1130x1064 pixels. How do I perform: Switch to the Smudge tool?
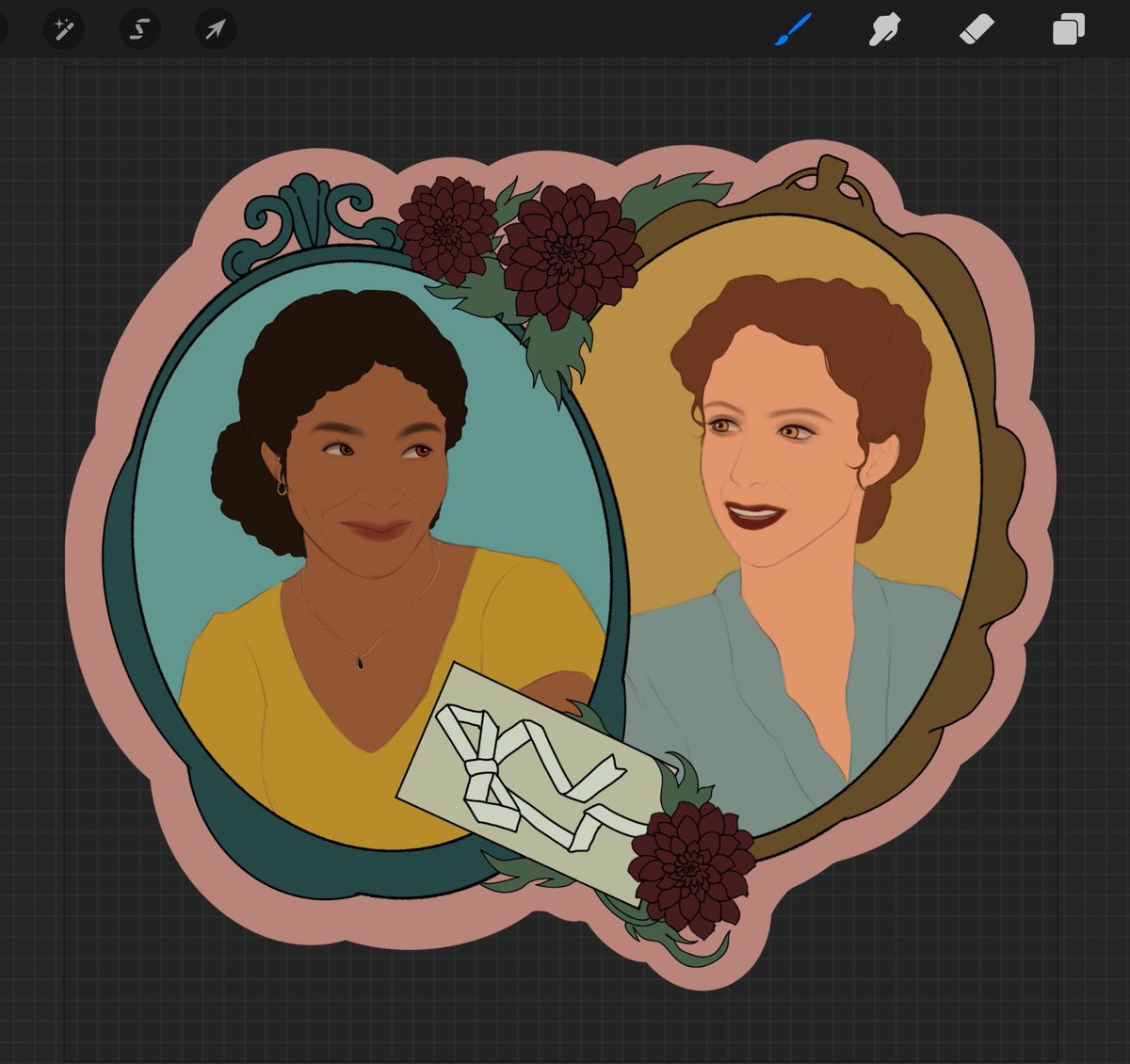pyautogui.click(x=884, y=30)
